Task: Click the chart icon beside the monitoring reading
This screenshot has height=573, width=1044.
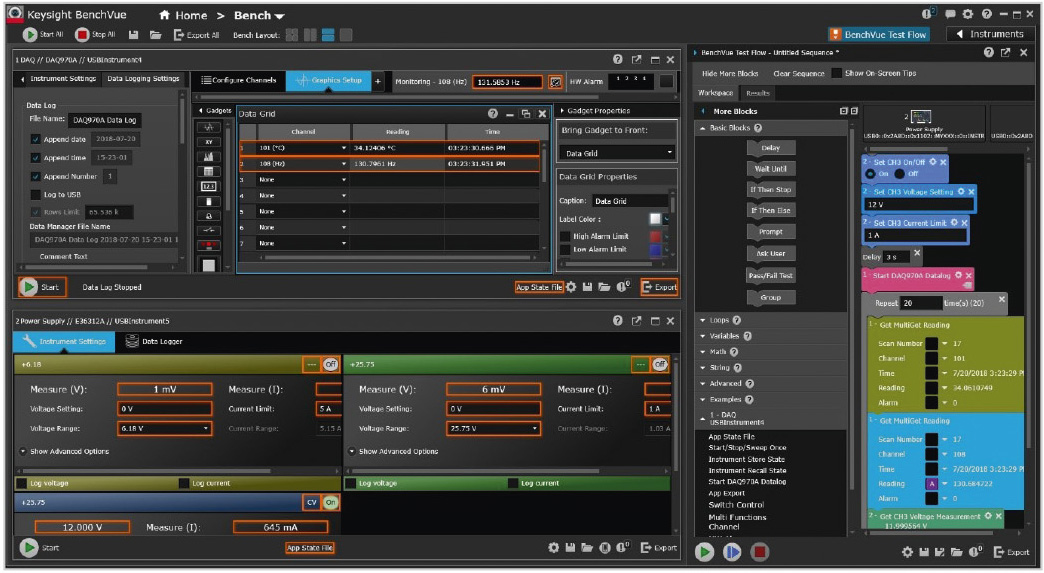Action: click(x=555, y=82)
